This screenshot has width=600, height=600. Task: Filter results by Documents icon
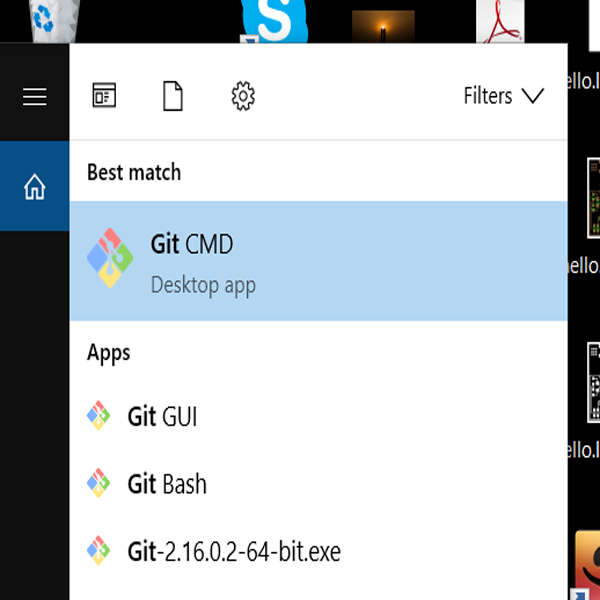174,96
